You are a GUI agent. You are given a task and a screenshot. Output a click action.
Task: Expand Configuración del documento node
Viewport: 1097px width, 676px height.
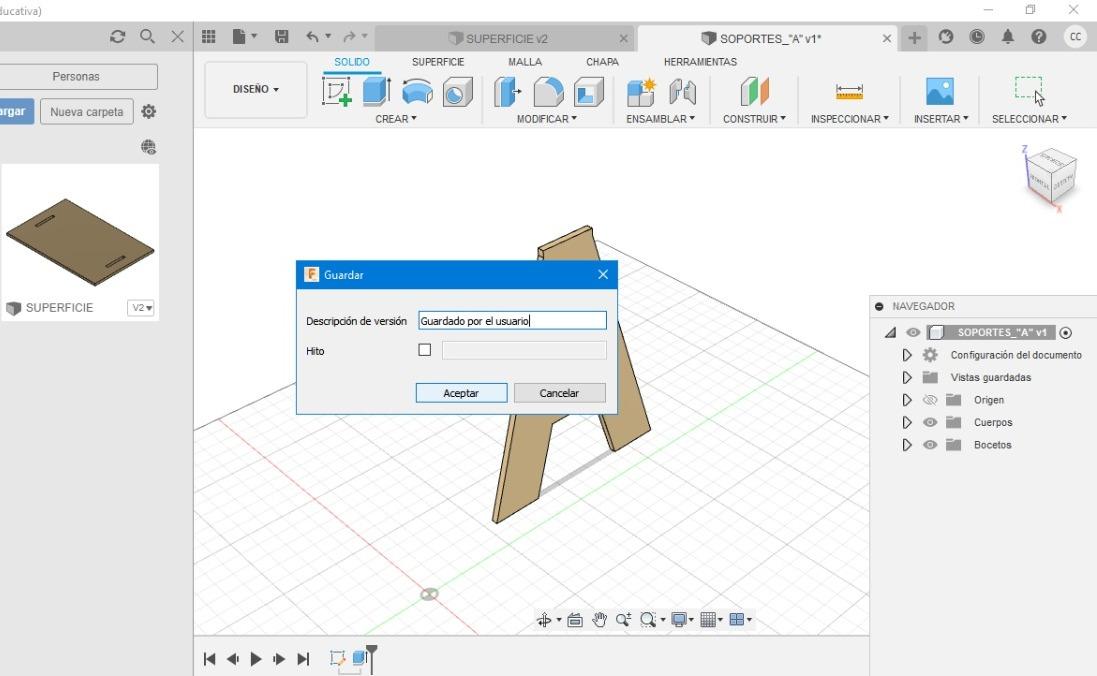point(907,355)
